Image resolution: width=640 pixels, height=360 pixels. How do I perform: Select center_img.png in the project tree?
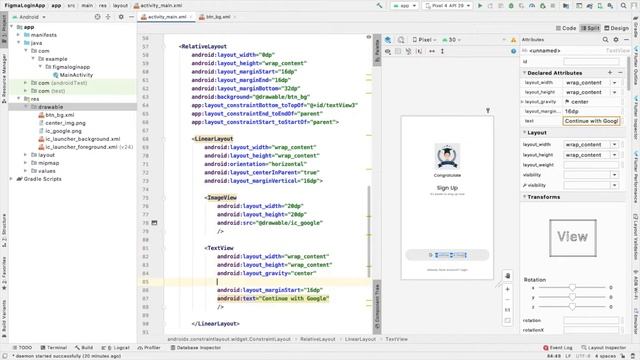(62, 122)
